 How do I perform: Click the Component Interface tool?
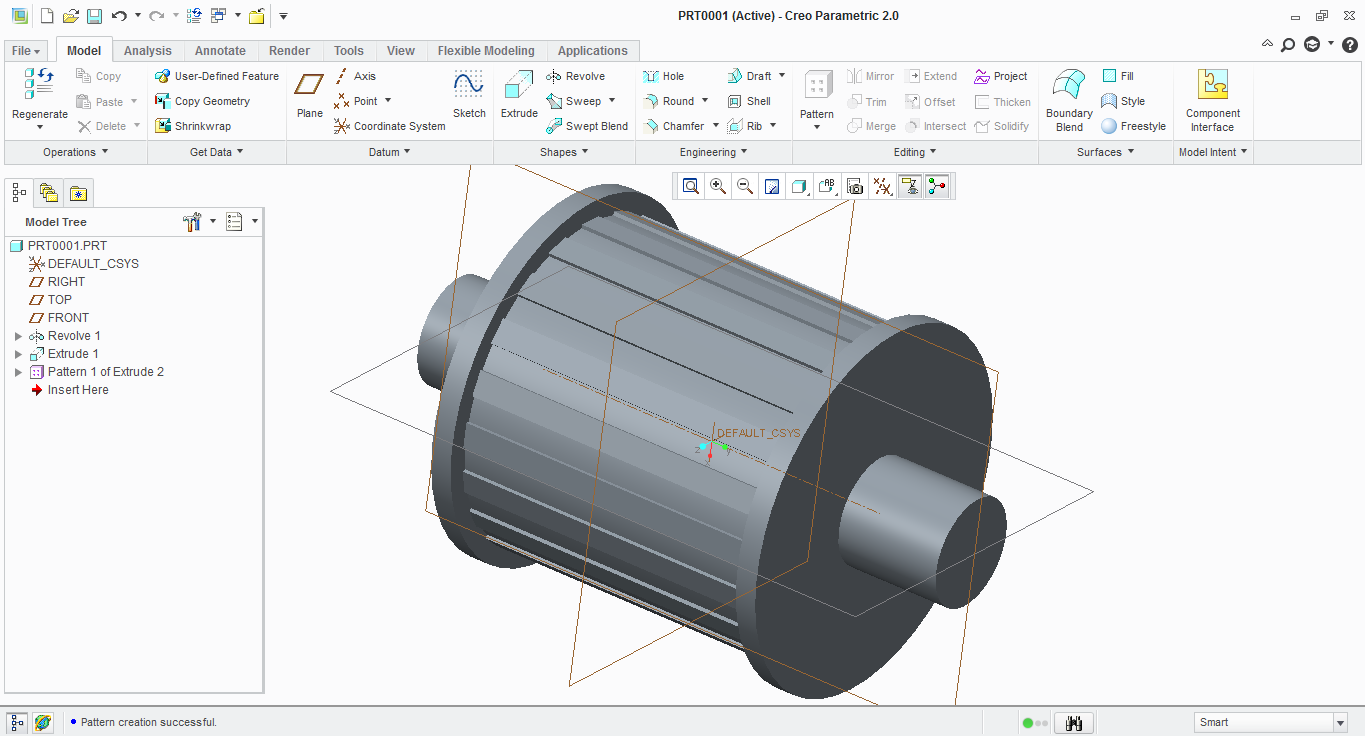pos(1213,100)
